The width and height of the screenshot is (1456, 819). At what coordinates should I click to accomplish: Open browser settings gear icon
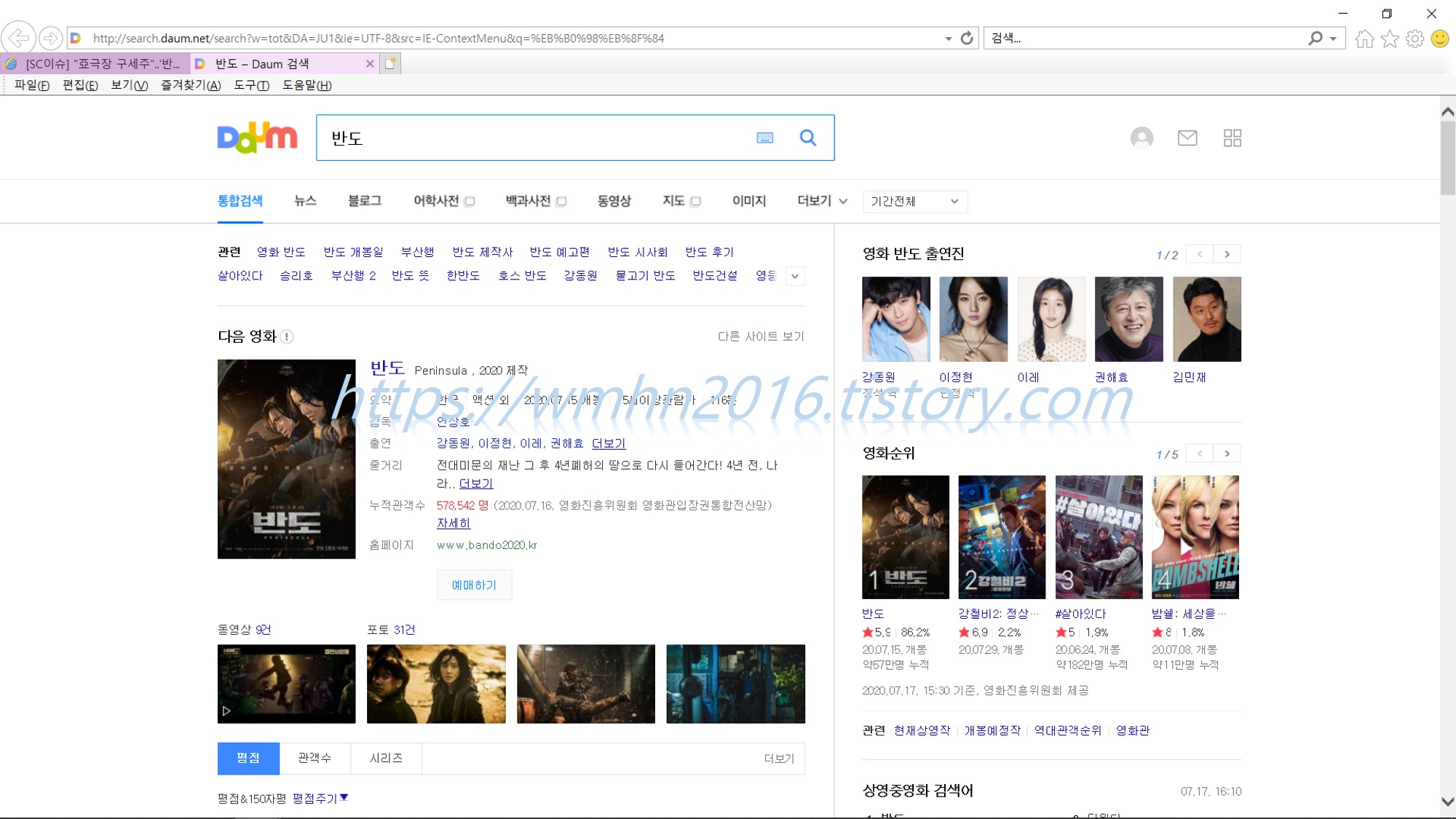point(1415,39)
